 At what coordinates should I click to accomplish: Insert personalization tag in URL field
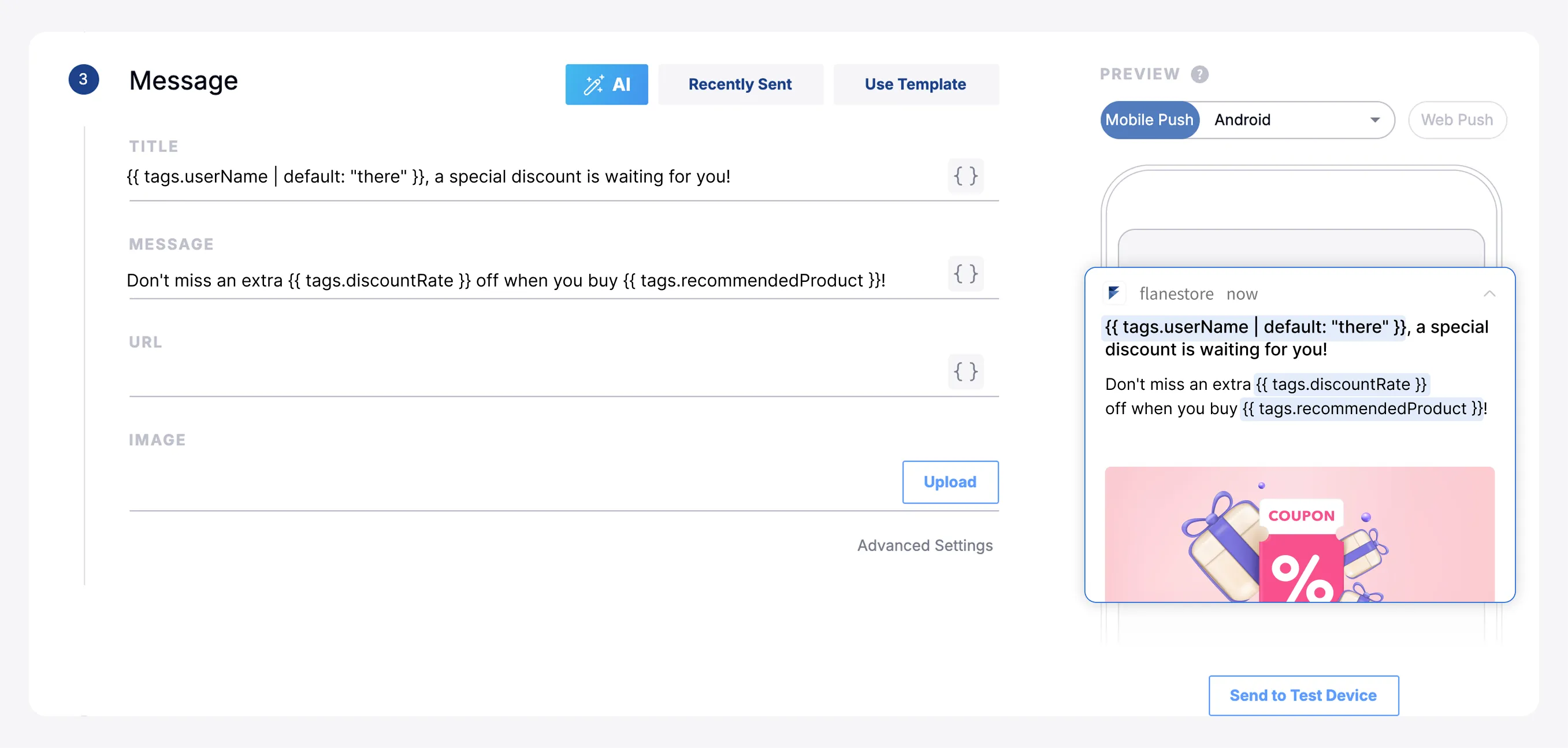click(x=965, y=371)
